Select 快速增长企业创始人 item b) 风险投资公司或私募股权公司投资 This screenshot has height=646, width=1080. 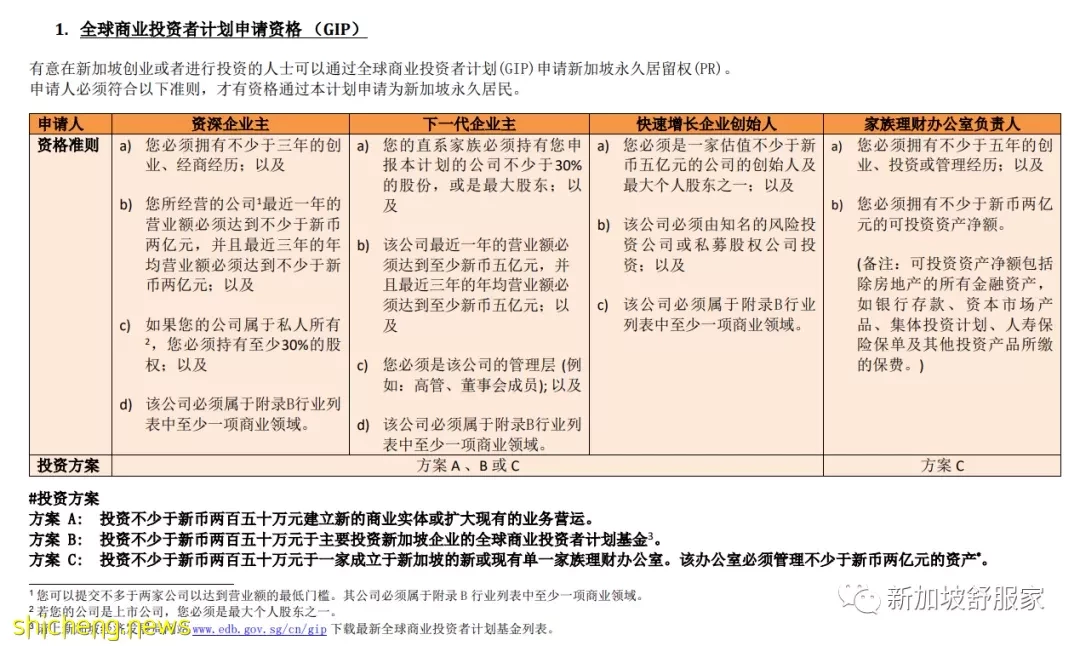coord(706,244)
